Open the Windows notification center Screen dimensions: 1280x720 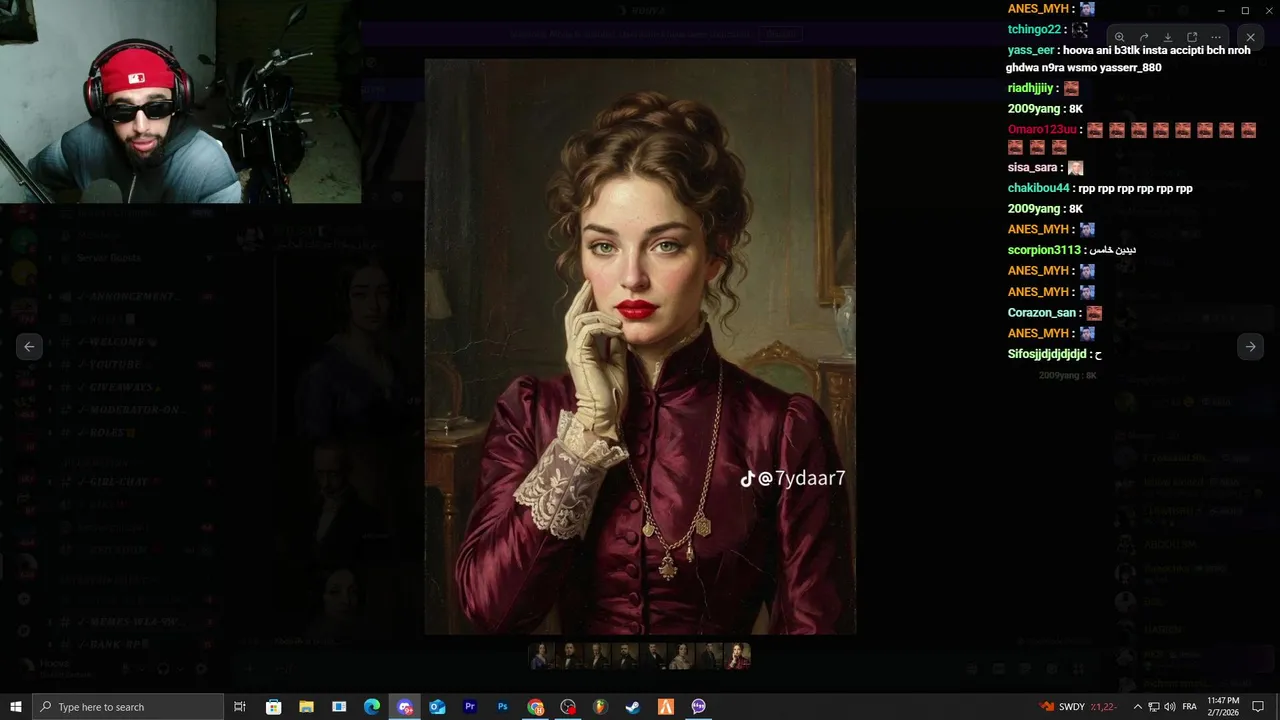1258,707
